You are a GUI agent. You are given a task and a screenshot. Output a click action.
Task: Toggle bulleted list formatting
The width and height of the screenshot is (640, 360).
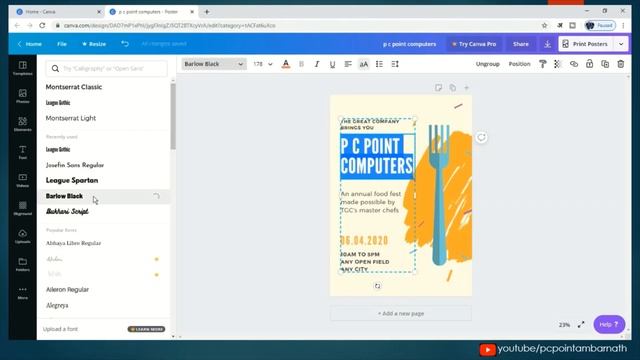[x=379, y=64]
